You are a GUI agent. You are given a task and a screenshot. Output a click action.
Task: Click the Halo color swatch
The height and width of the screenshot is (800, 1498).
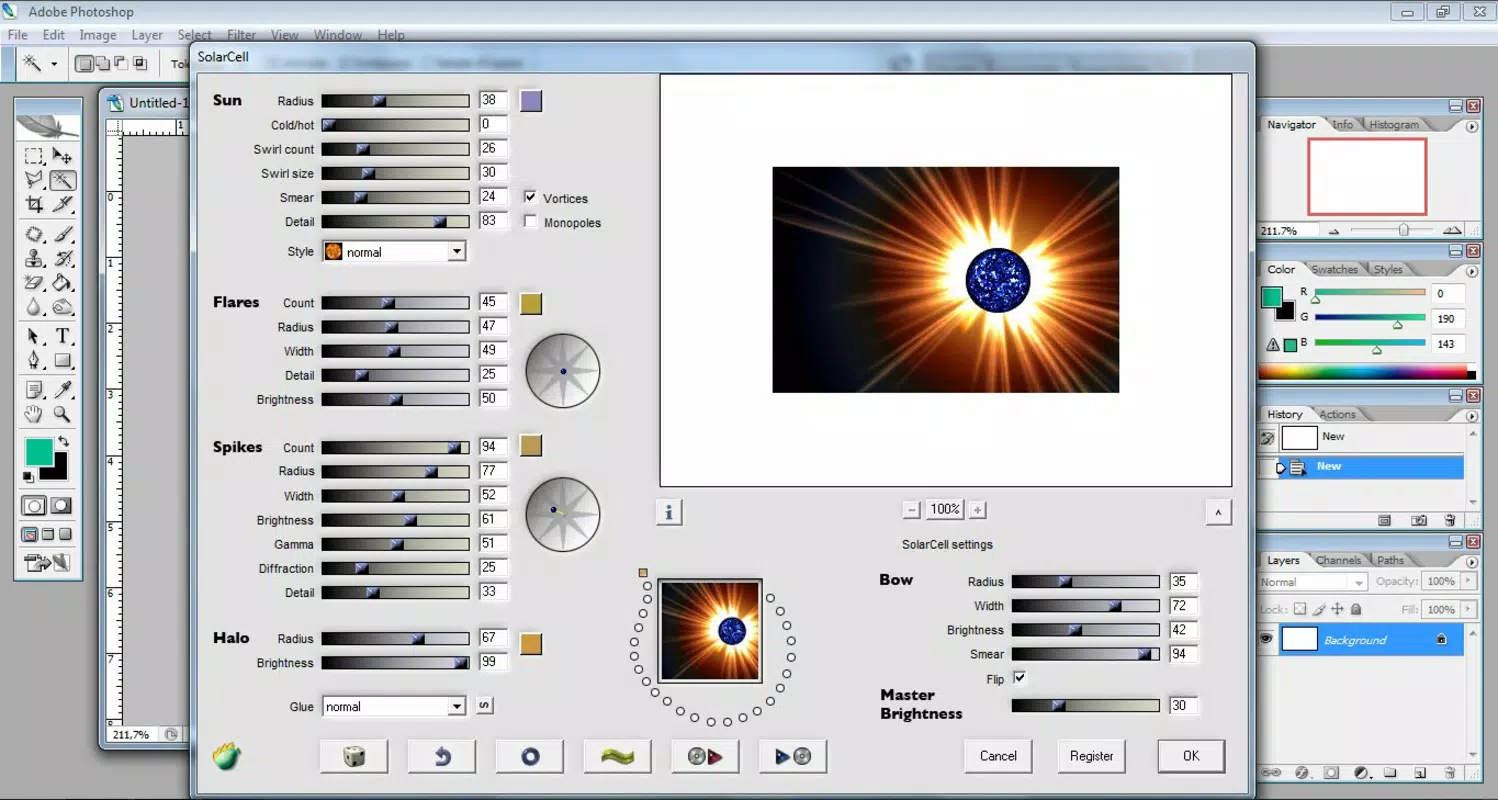(x=531, y=643)
